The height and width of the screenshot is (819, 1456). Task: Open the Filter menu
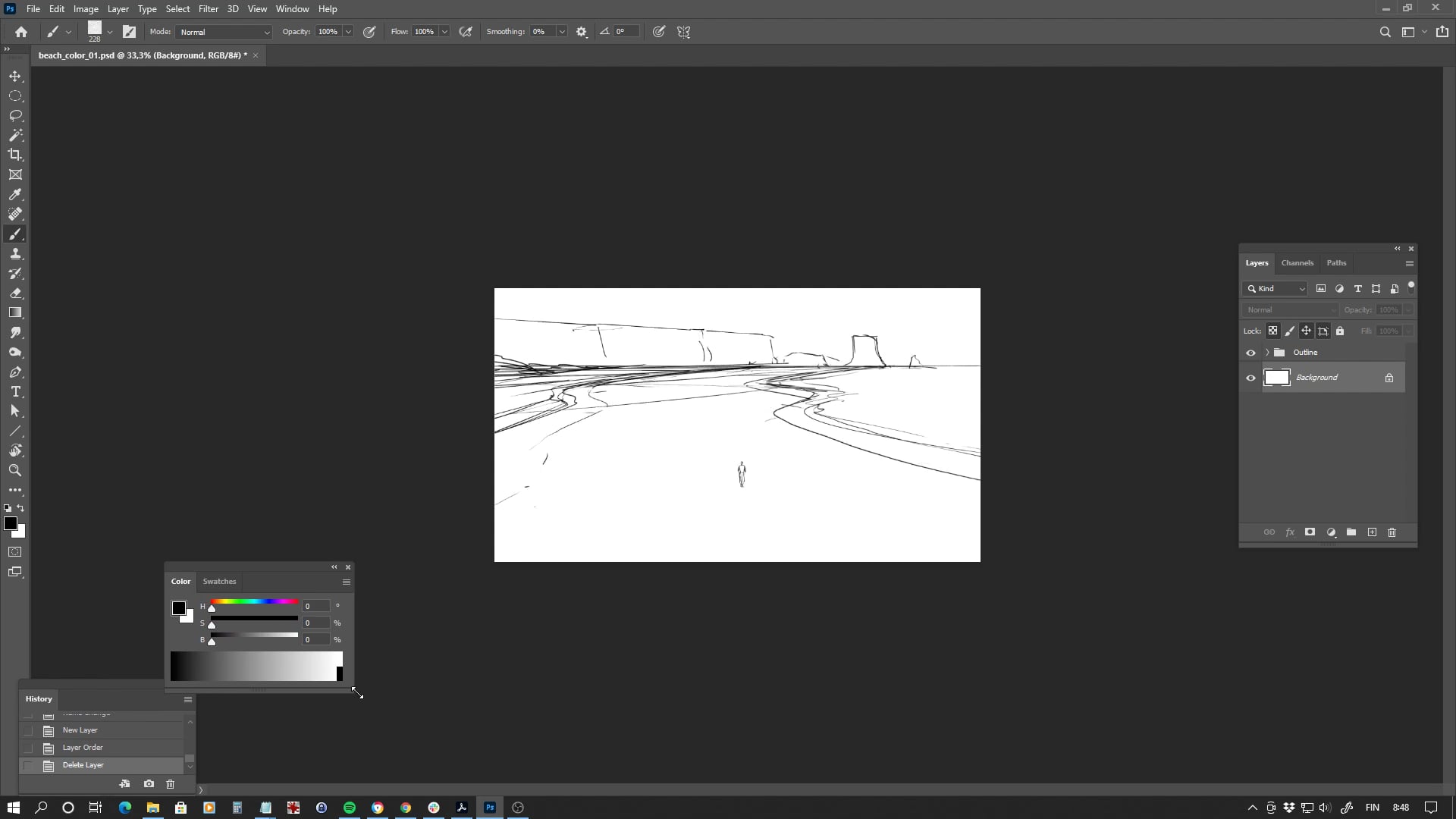(209, 9)
